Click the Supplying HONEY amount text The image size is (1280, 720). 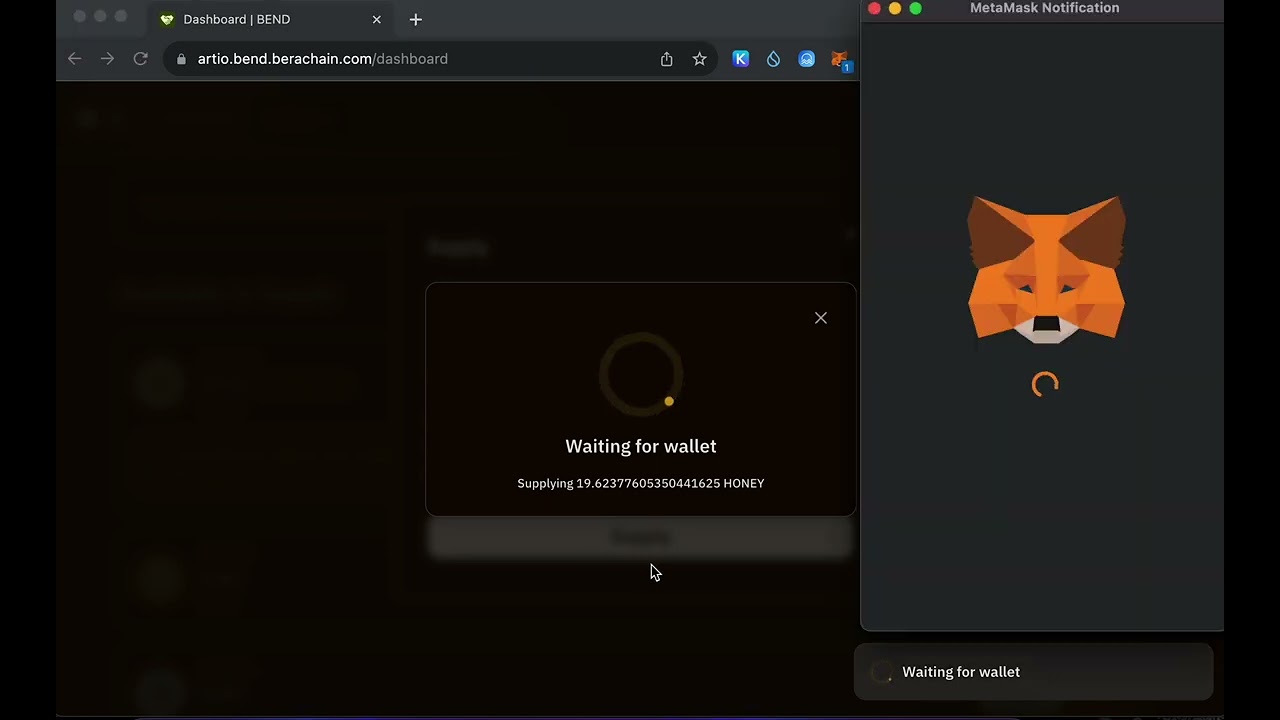pos(641,483)
